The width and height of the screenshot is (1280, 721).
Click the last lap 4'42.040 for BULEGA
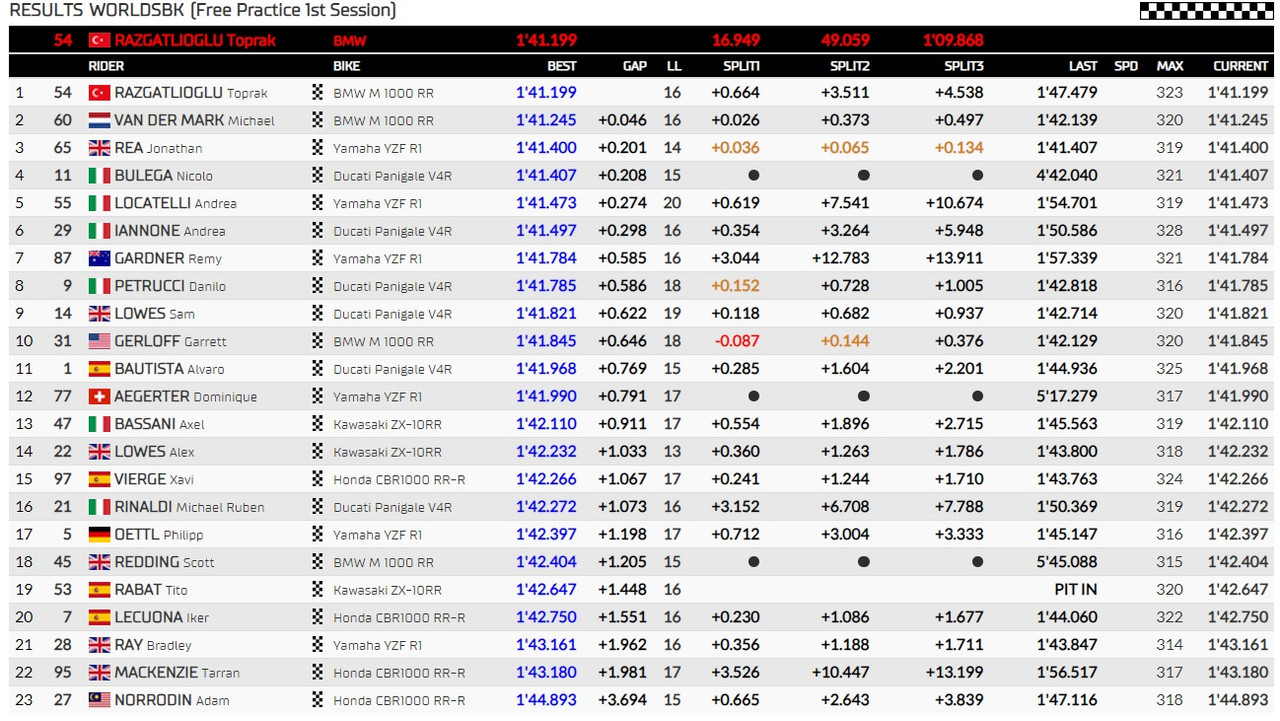click(1067, 176)
